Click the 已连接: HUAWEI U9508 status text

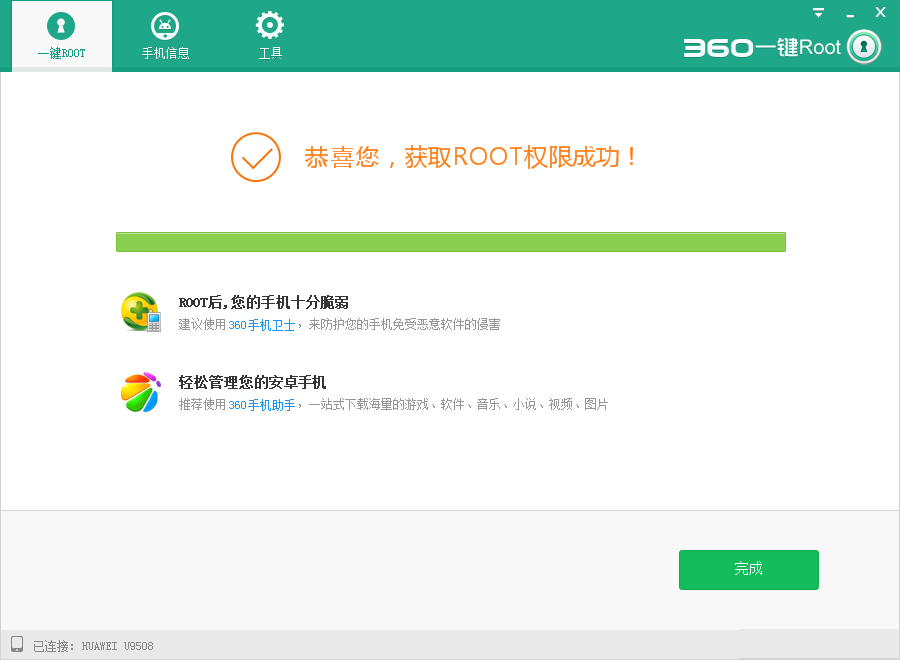(x=93, y=646)
